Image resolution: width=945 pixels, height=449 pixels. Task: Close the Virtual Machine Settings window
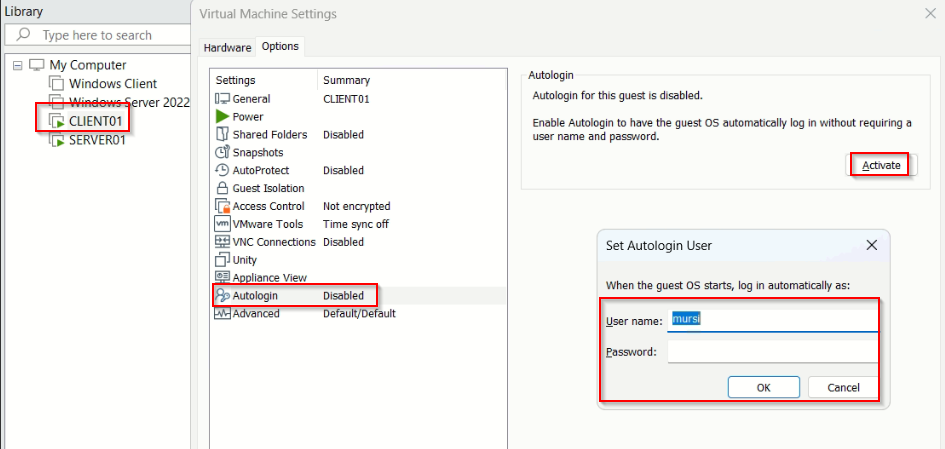pyautogui.click(x=931, y=14)
